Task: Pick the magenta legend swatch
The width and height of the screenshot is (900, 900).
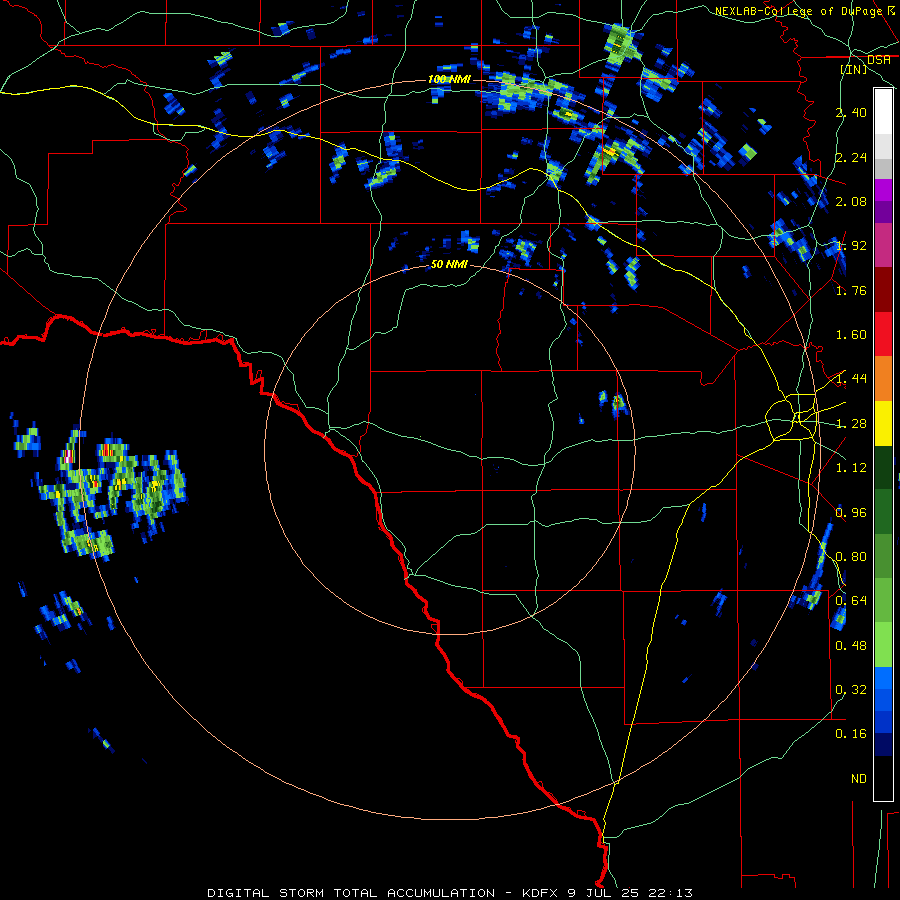Action: pos(883,190)
